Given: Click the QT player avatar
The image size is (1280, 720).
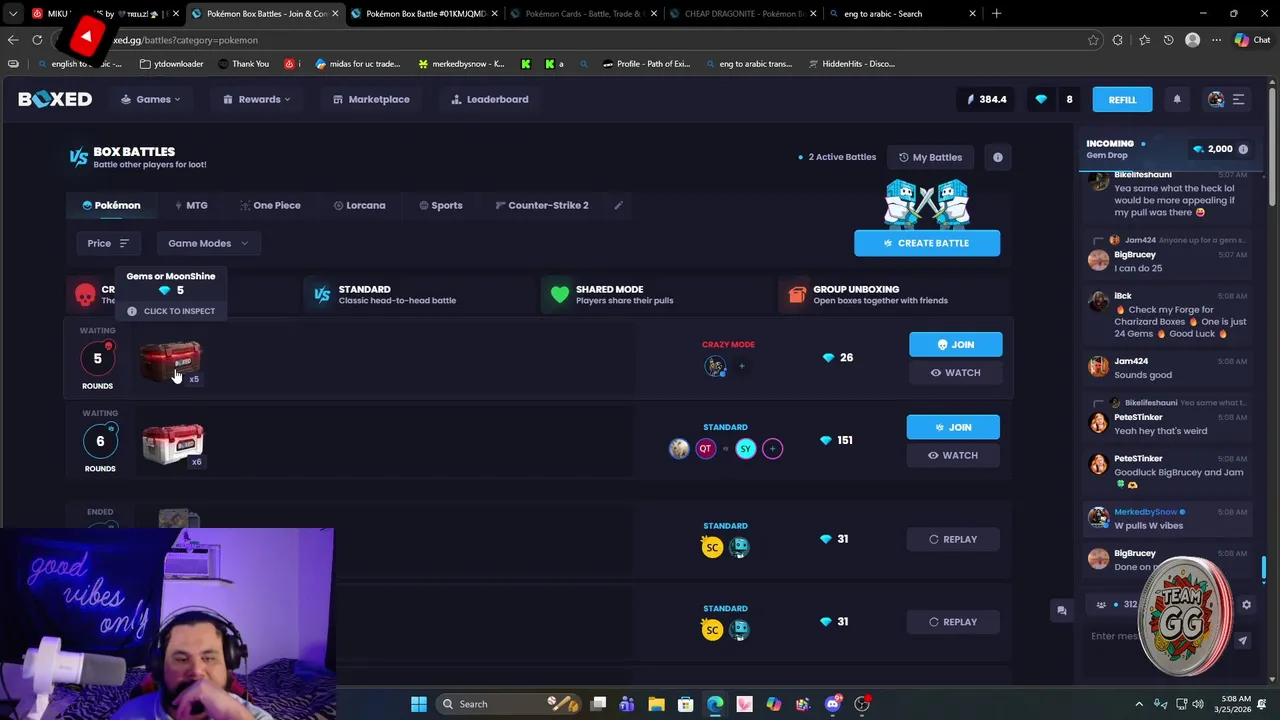Looking at the screenshot, I should point(706,449).
